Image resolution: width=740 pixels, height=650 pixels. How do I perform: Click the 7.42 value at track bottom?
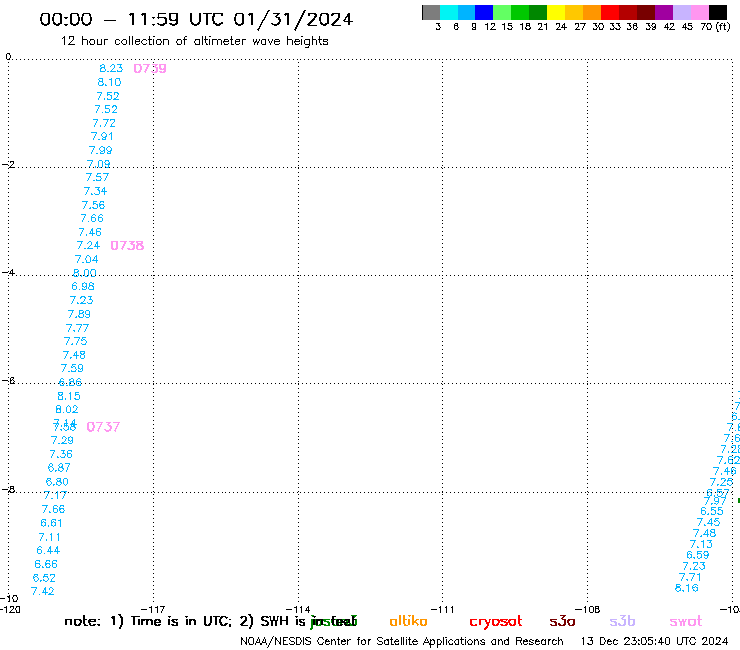coord(42,591)
